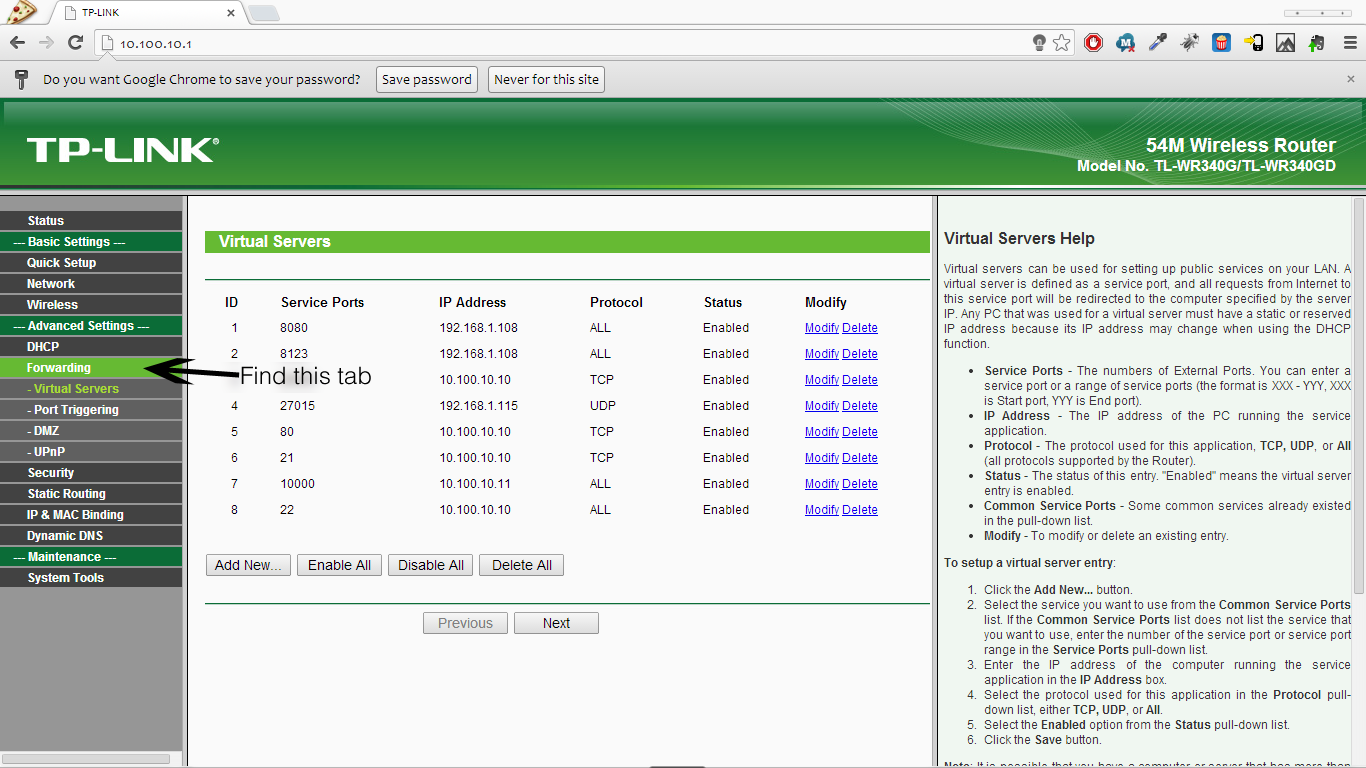The image size is (1366, 768).
Task: Delete the port 10000 entry
Action: pyautogui.click(x=860, y=484)
